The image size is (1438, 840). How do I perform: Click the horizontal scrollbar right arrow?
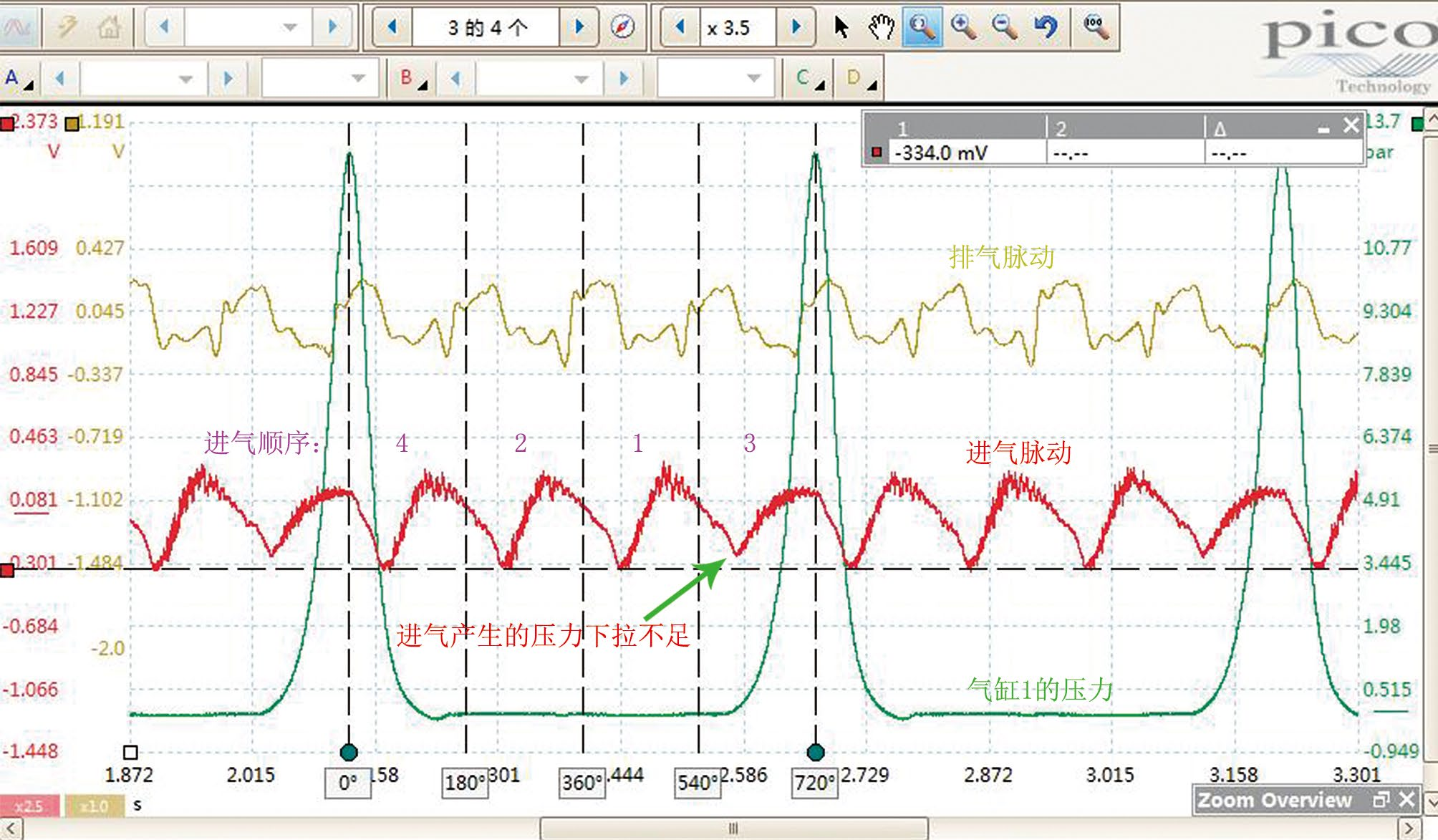click(1409, 829)
